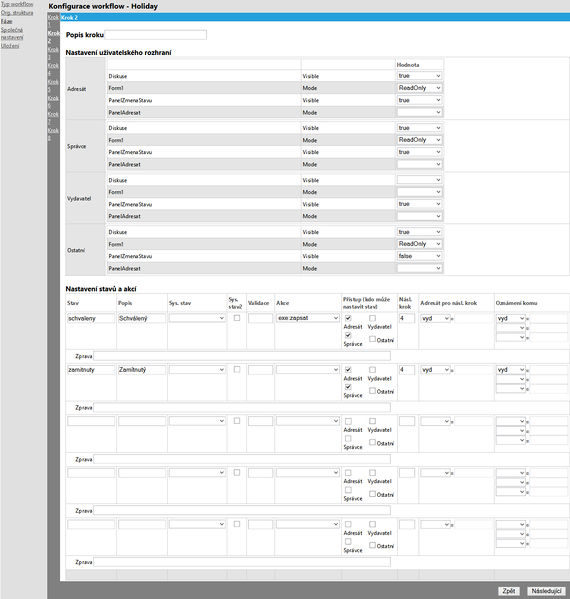
Task: Open Adresát PanelAdresat Mode dropdown
Action: pos(419,112)
